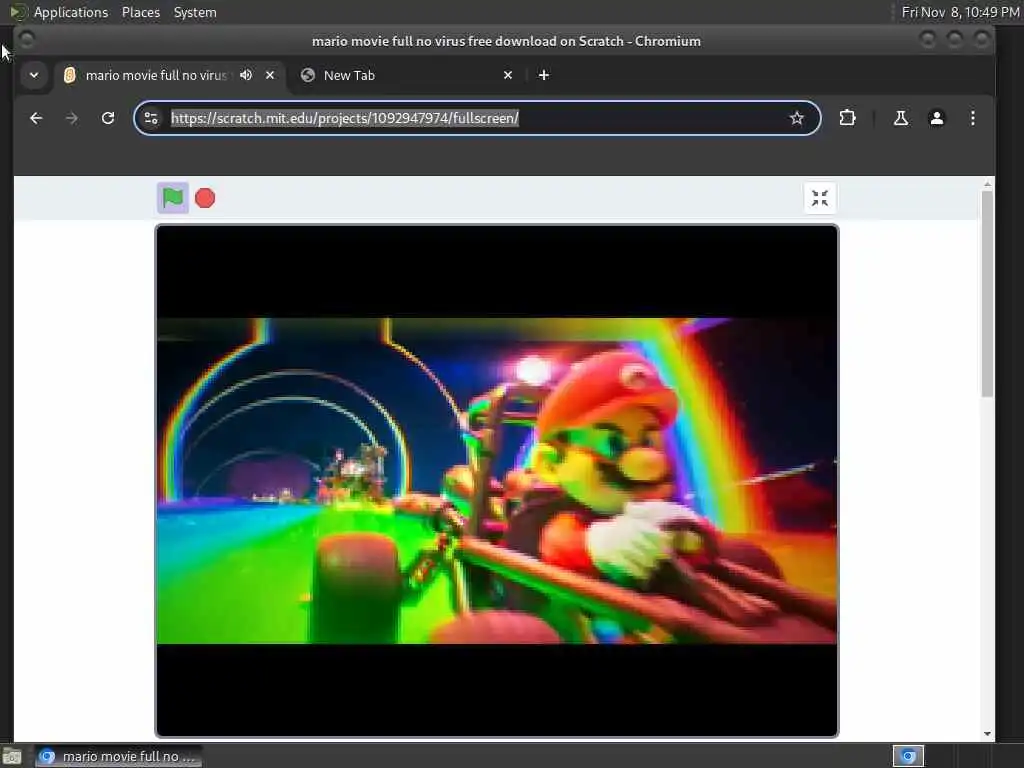The image size is (1024, 768).
Task: Open the window menu icon in title bar
Action: [x=26, y=40]
